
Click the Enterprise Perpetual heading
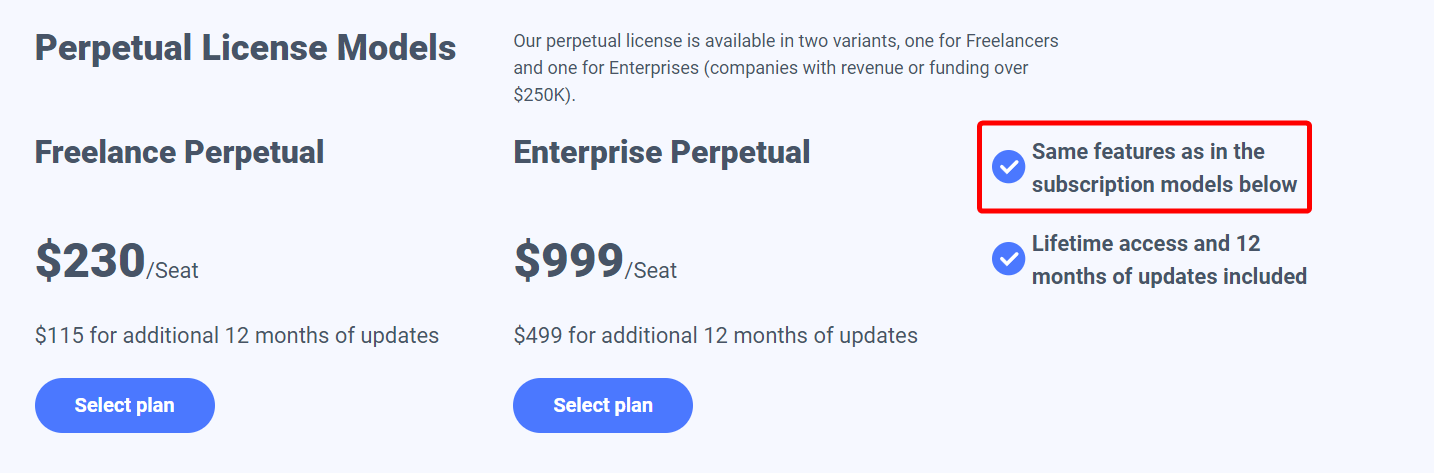pyautogui.click(x=662, y=152)
